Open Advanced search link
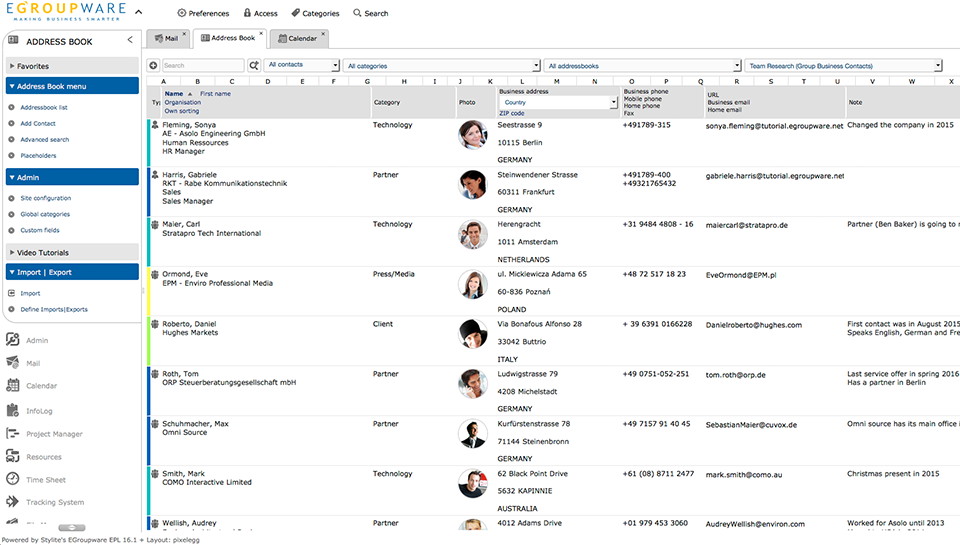This screenshot has width=960, height=545. [45, 139]
